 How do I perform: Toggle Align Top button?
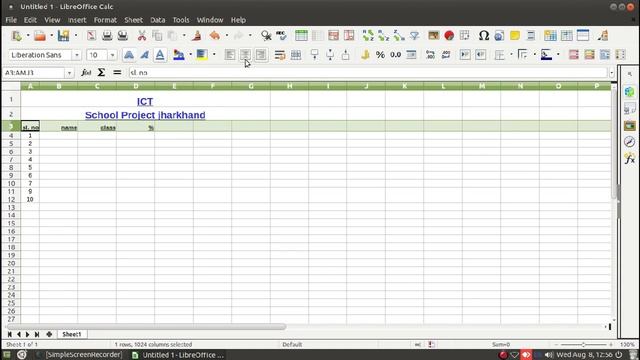point(314,55)
